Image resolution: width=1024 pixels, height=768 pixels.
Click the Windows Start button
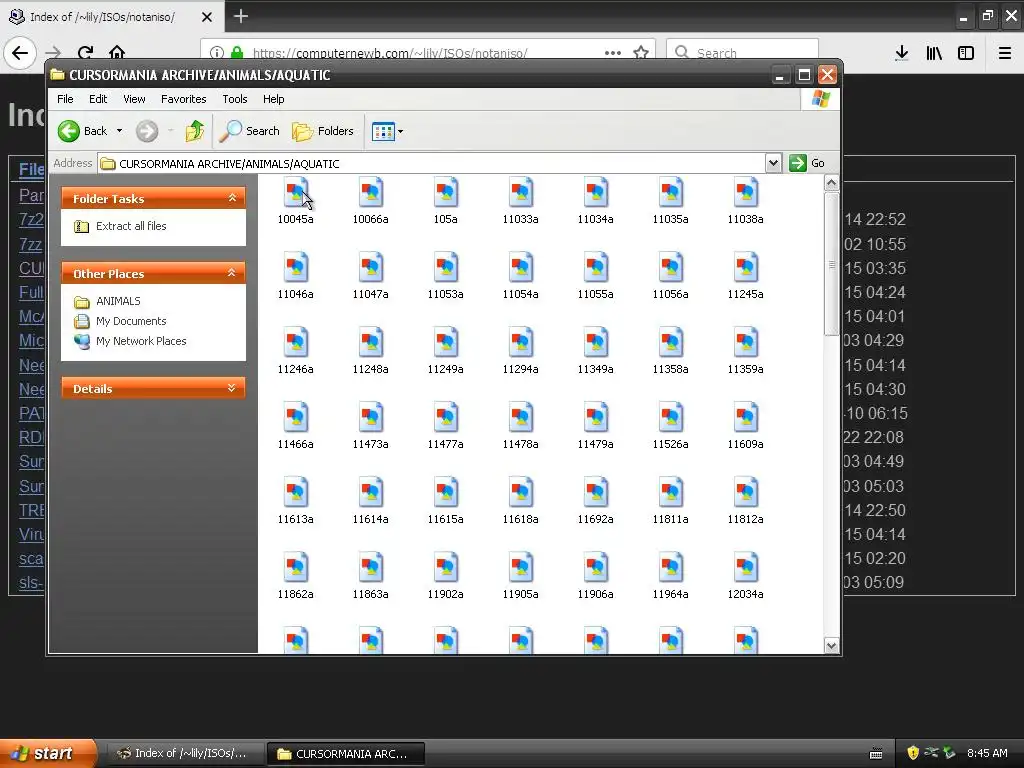[x=46, y=754]
